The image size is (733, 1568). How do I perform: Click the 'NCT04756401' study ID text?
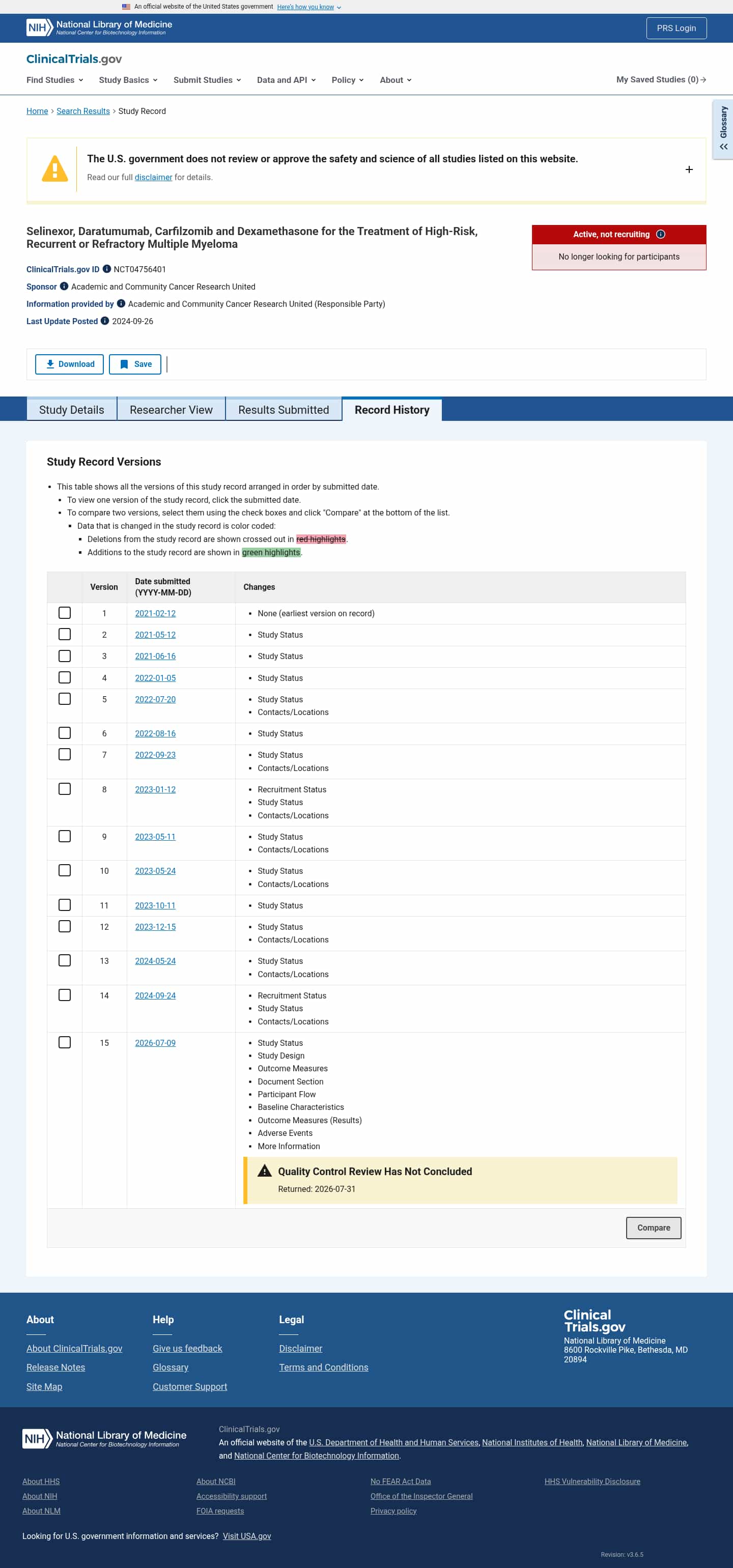tap(139, 269)
